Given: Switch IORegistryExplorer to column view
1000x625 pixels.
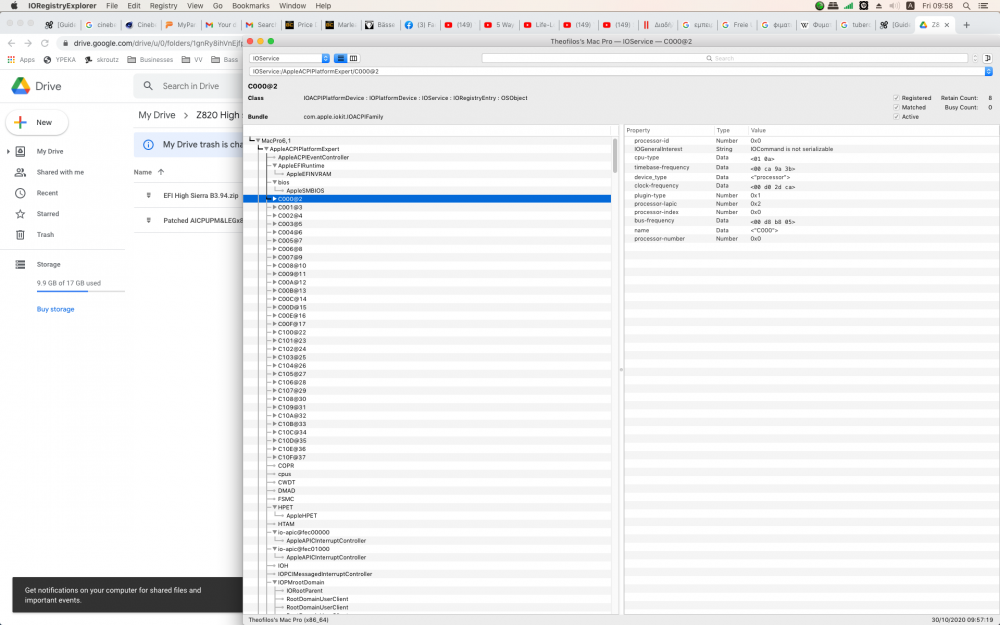Looking at the screenshot, I should [353, 58].
